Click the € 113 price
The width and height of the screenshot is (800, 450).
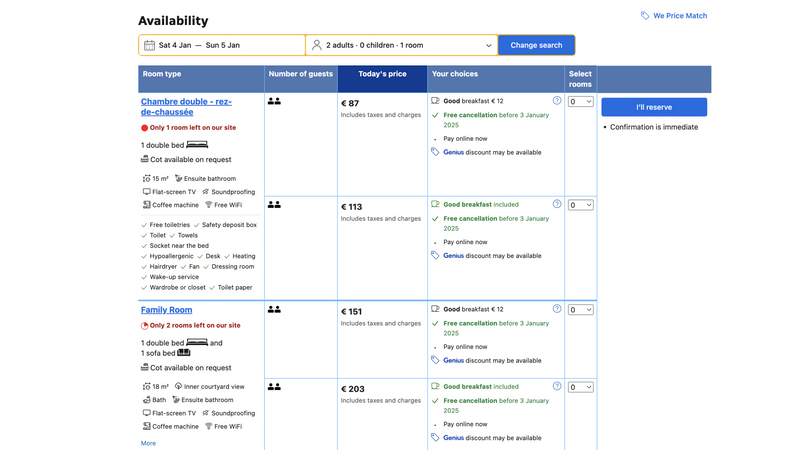[x=352, y=207]
